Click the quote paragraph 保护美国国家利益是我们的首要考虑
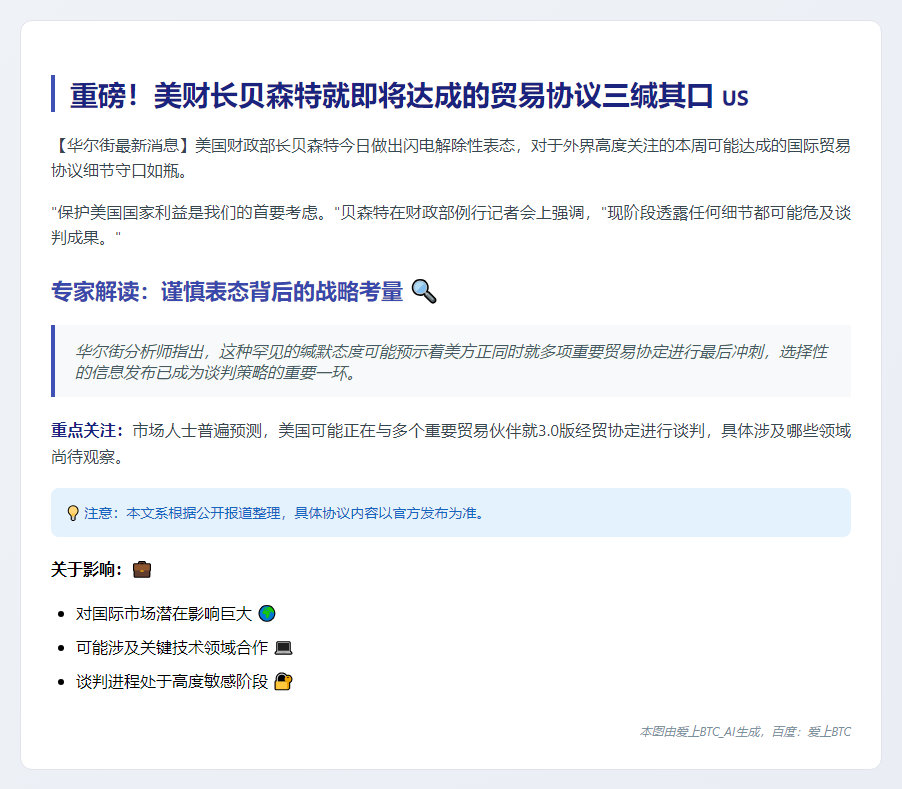Viewport: 902px width, 789px height. (451, 225)
